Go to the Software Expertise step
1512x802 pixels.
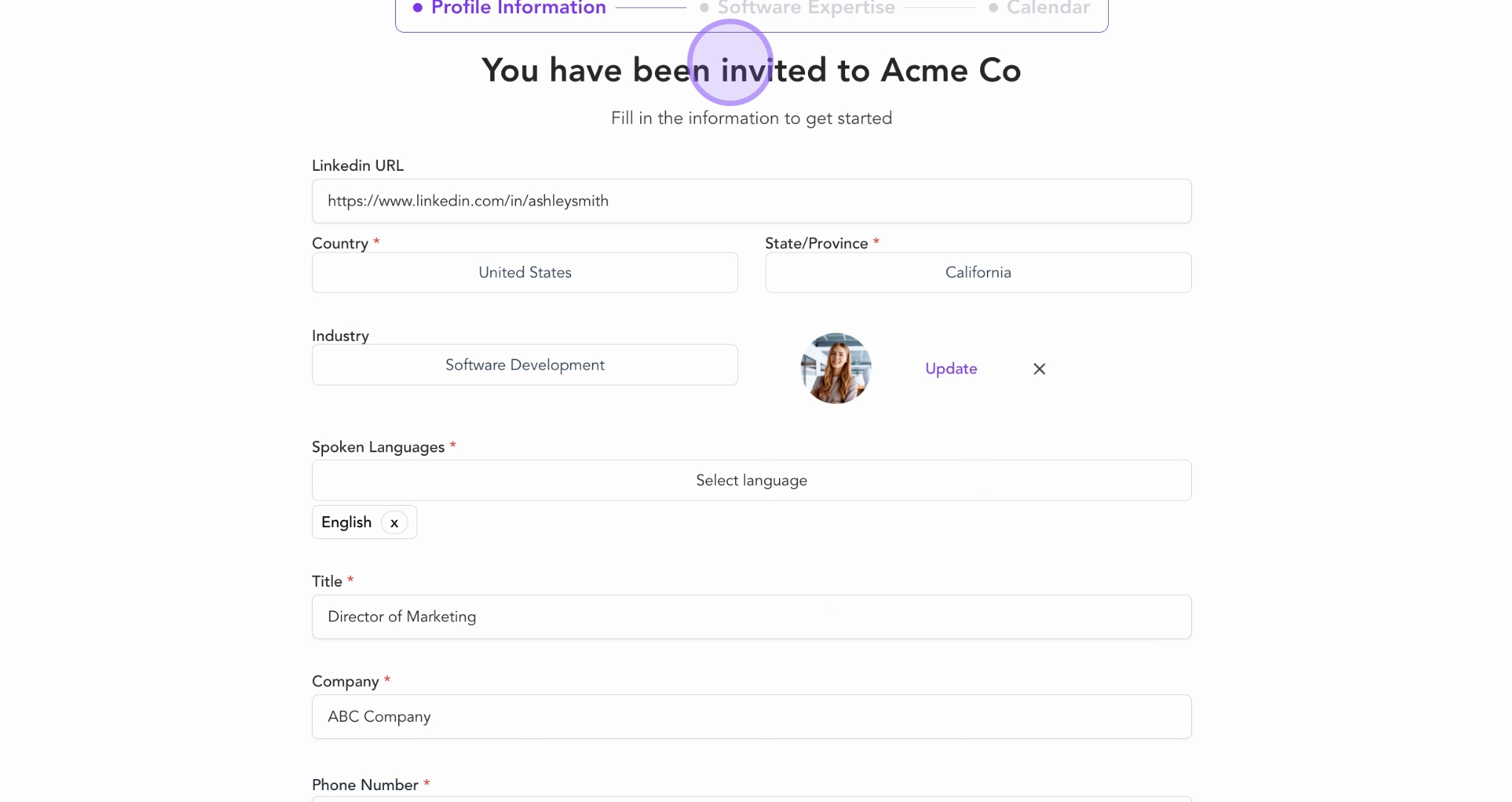806,8
